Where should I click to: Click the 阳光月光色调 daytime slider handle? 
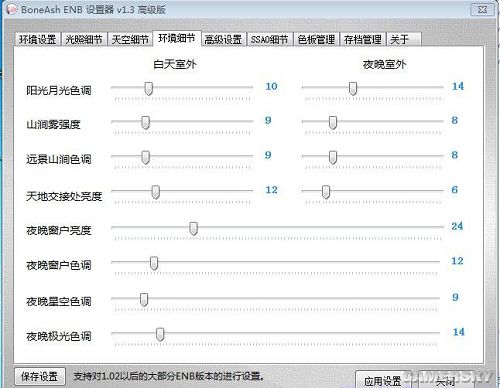(x=149, y=88)
